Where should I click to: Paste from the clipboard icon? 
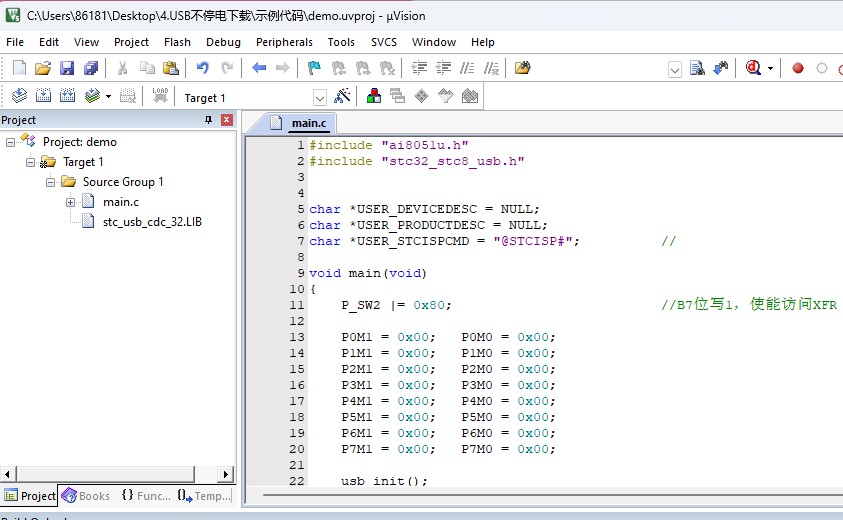(170, 68)
